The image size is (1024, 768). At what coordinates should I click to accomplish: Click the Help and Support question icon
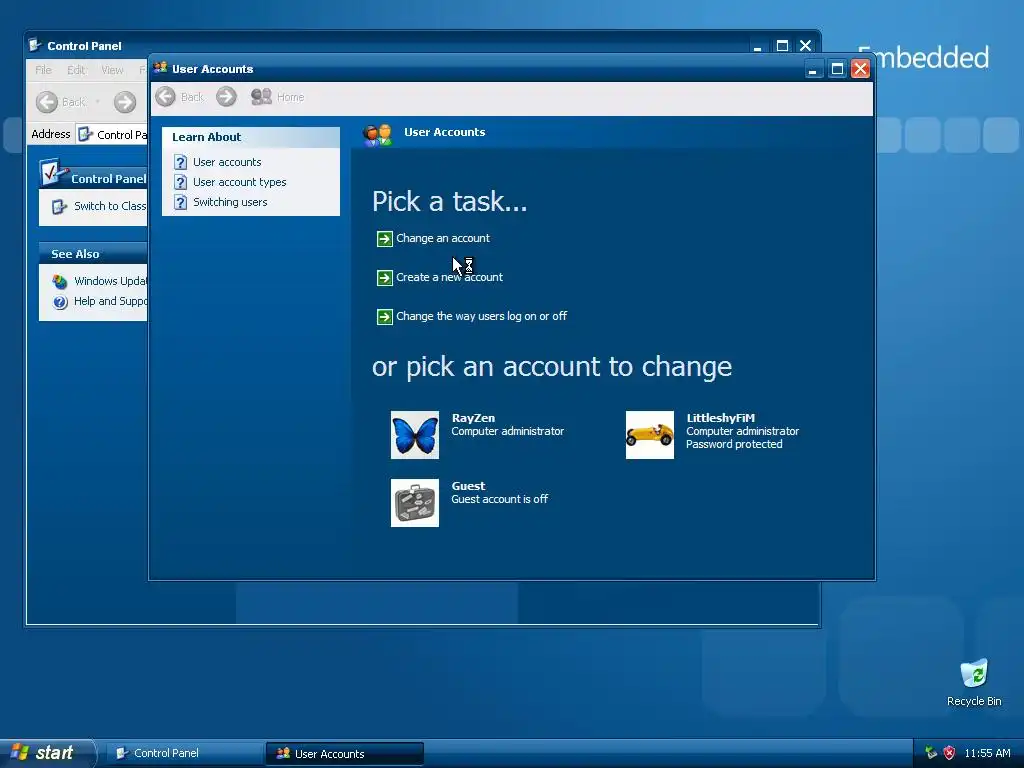coord(60,302)
